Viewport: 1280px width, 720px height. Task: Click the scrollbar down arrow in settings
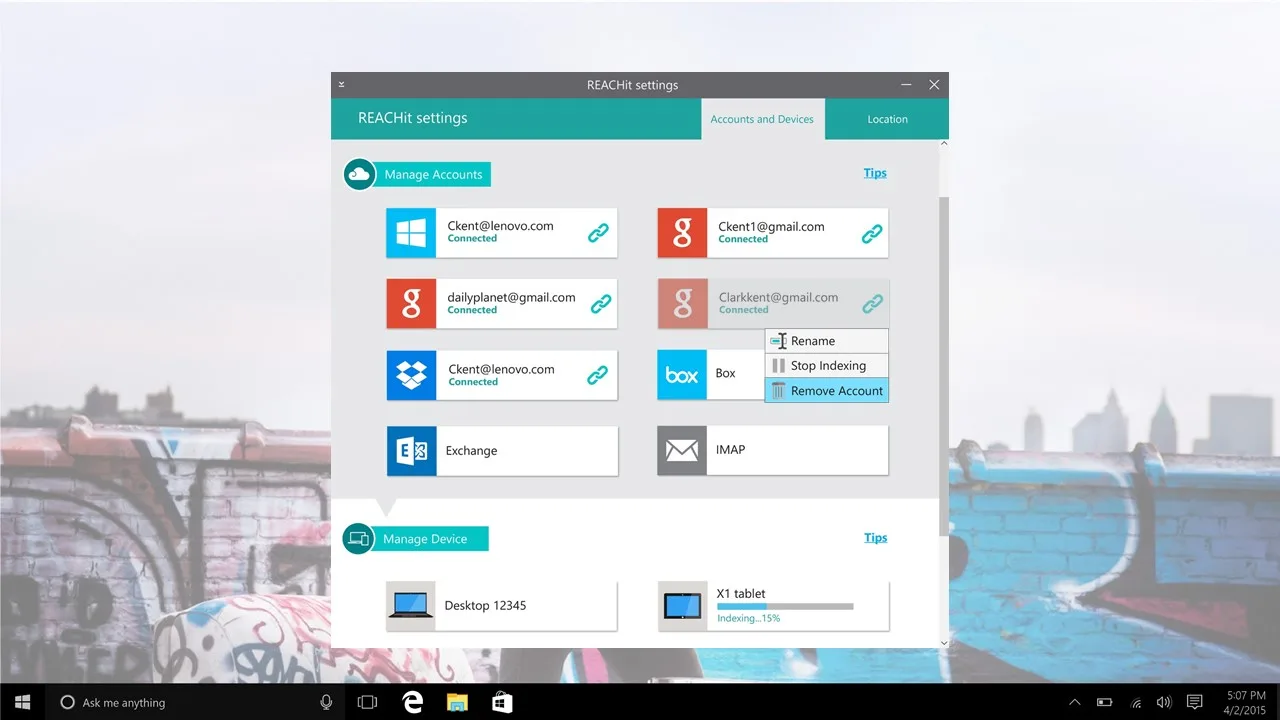click(x=944, y=643)
